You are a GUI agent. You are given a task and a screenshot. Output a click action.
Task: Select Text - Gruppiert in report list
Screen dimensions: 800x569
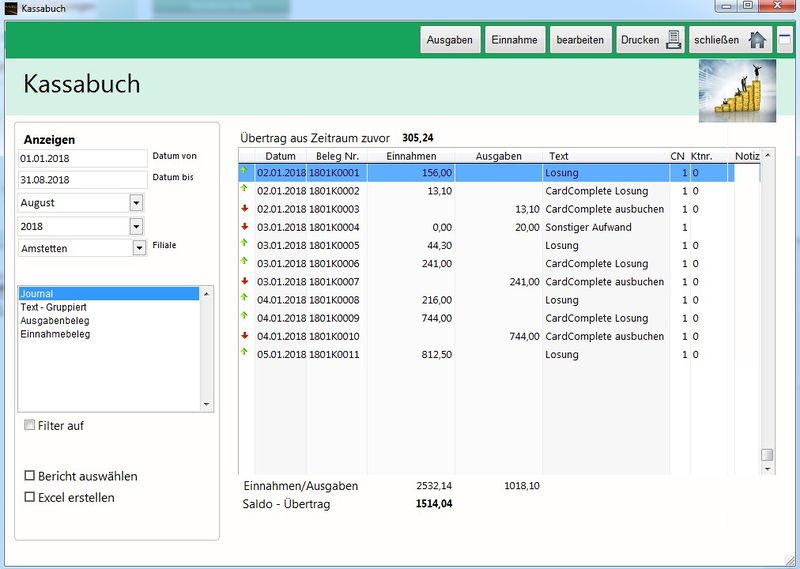pos(55,308)
